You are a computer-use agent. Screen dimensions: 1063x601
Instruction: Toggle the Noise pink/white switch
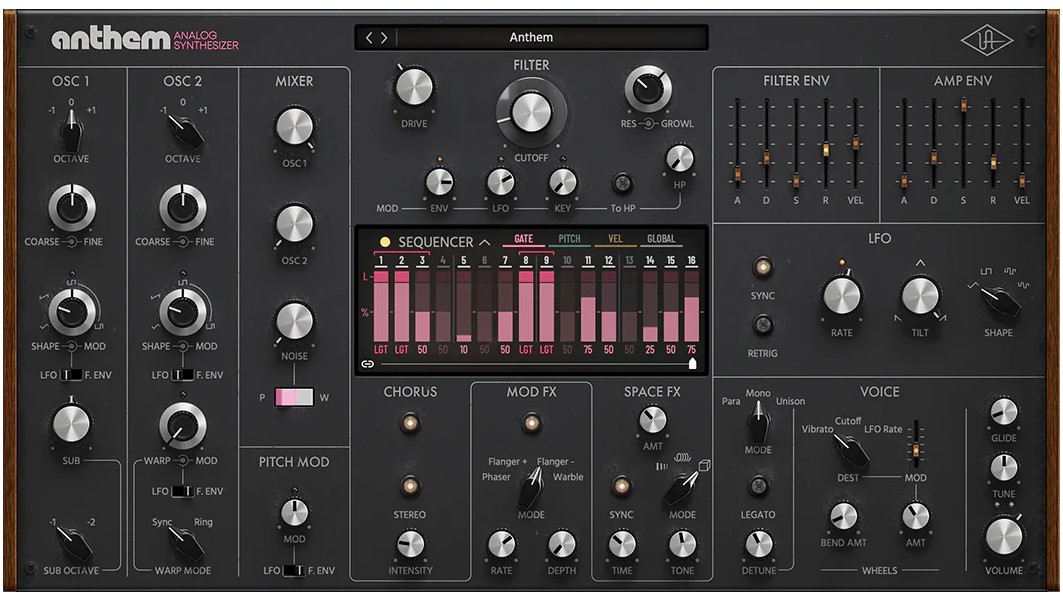point(294,397)
